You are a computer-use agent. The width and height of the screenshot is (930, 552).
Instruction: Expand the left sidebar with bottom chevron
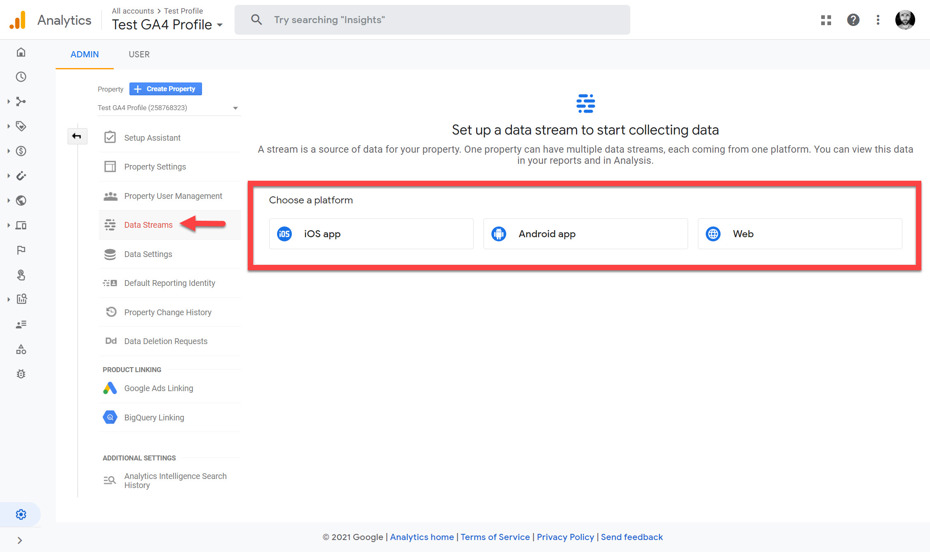20,540
